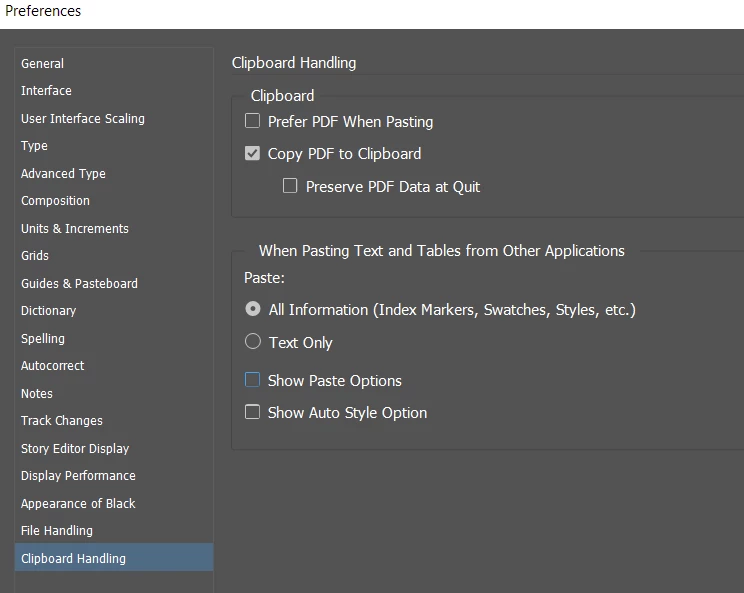744x593 pixels.
Task: Select All Information paste radio option
Action: tap(253, 309)
